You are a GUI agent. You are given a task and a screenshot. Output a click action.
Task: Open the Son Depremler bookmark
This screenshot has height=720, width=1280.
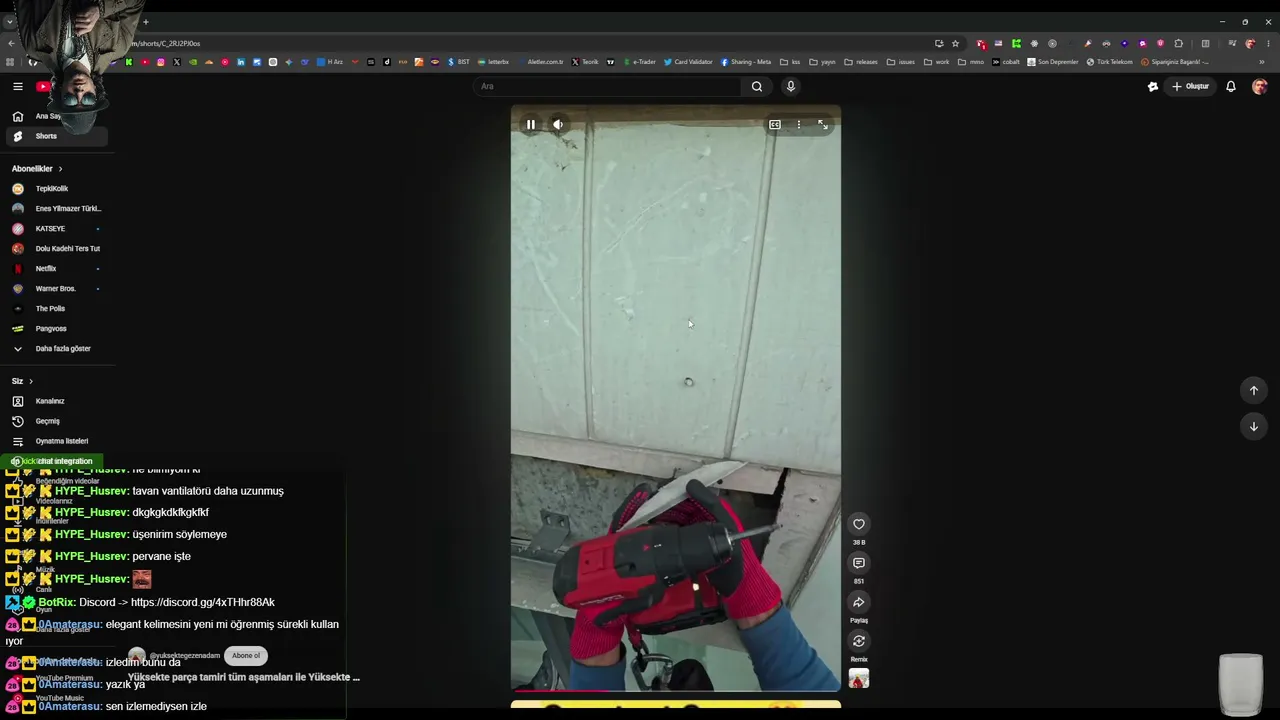[x=1053, y=62]
